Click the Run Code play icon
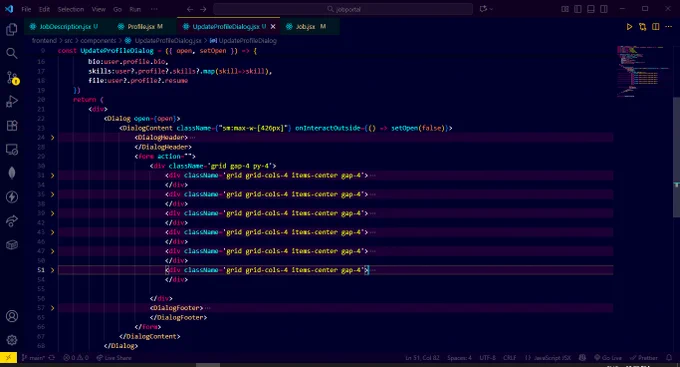This screenshot has height=367, width=680. (x=629, y=27)
